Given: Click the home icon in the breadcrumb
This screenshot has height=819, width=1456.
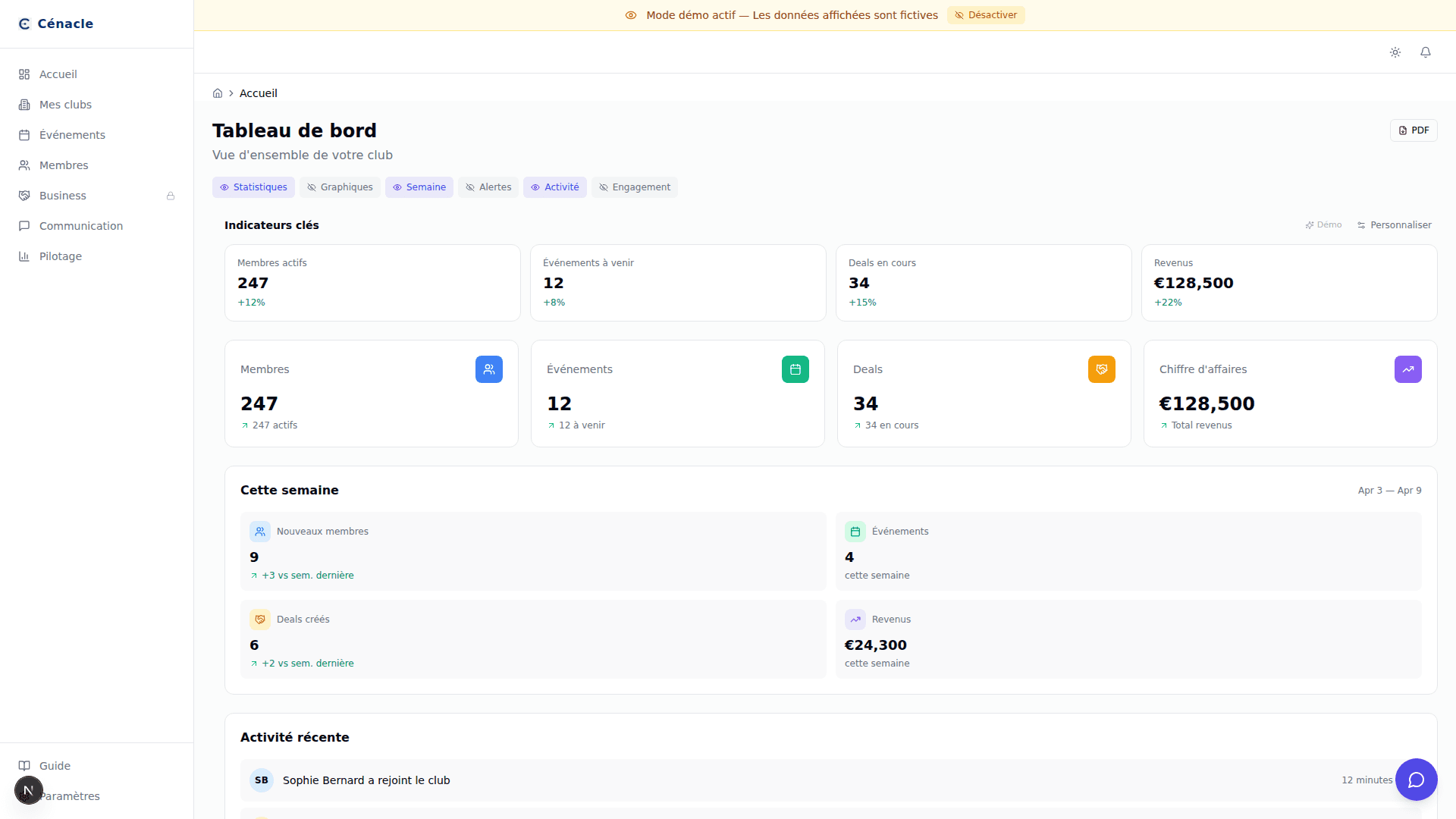Looking at the screenshot, I should click(x=218, y=93).
